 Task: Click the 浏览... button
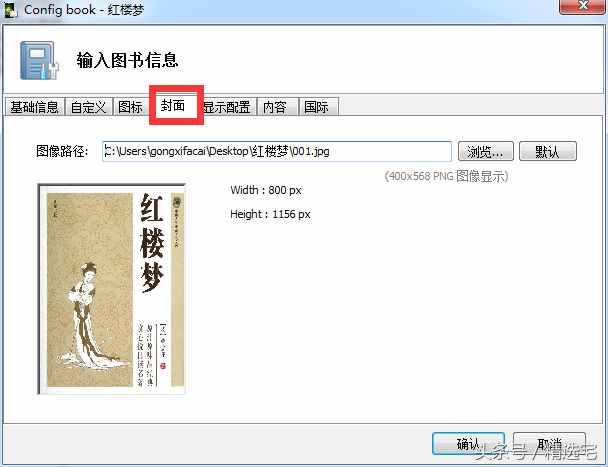click(x=485, y=151)
